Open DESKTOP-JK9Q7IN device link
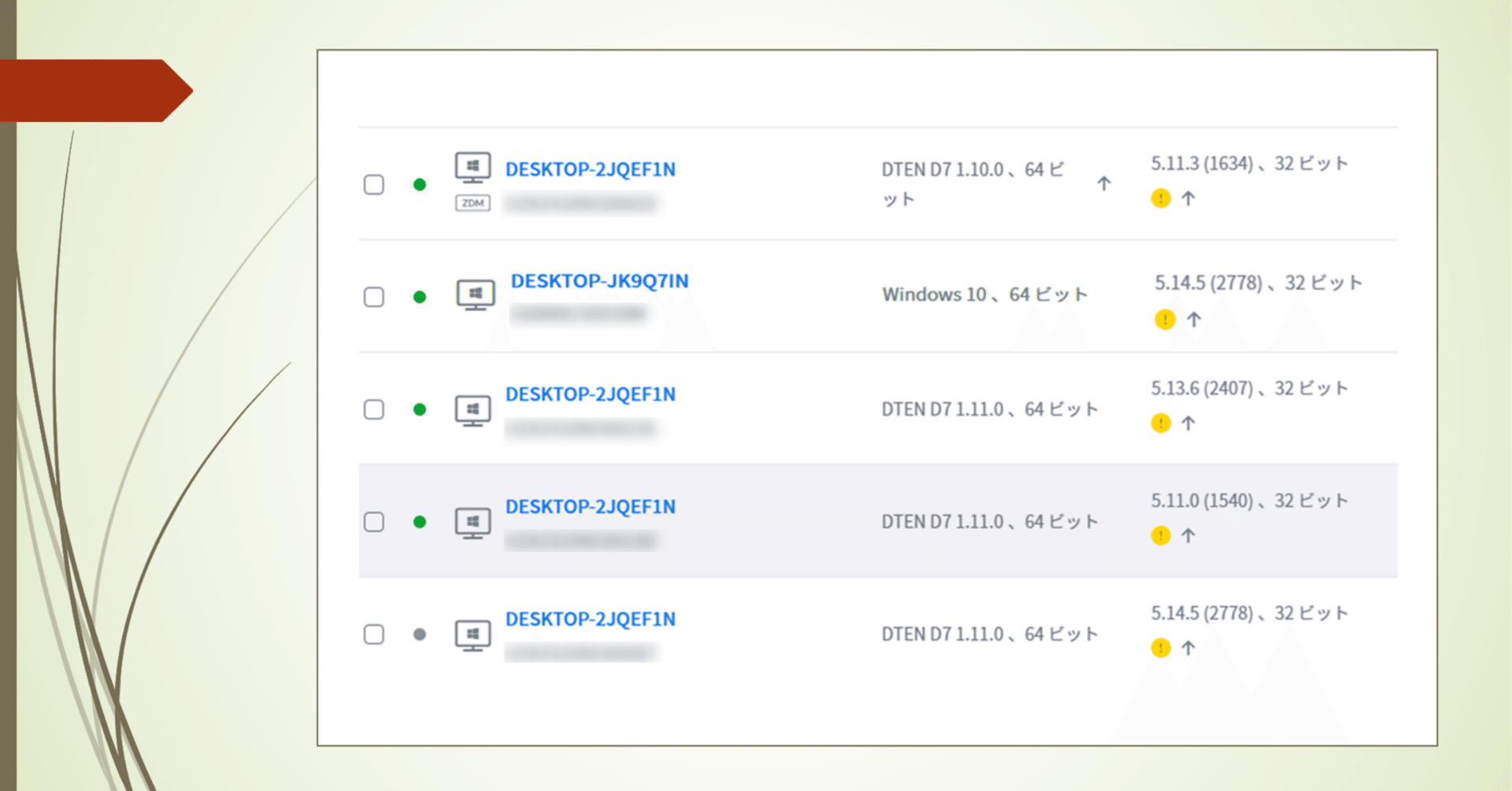 pos(599,281)
